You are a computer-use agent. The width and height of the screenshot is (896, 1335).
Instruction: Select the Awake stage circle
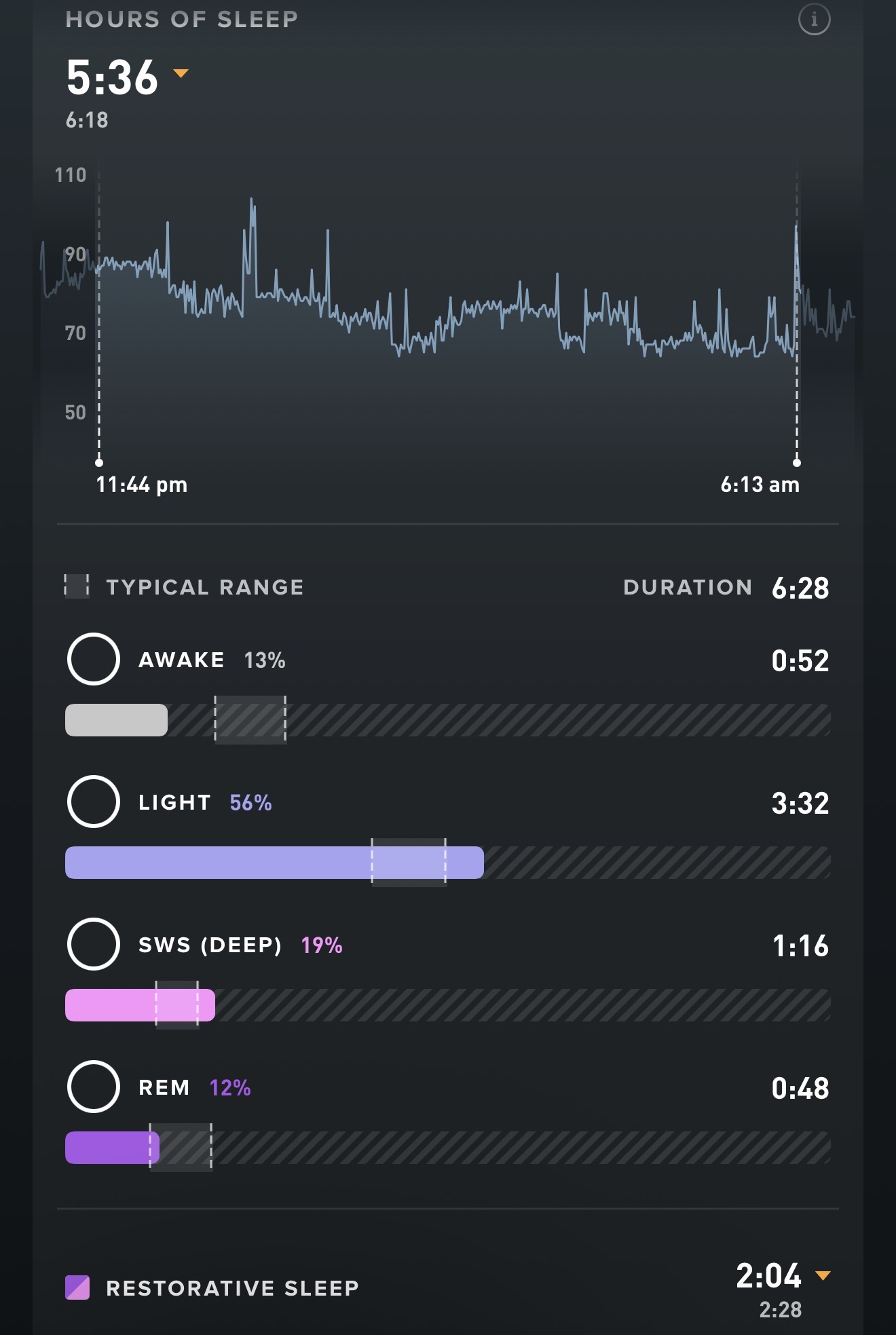click(94, 659)
